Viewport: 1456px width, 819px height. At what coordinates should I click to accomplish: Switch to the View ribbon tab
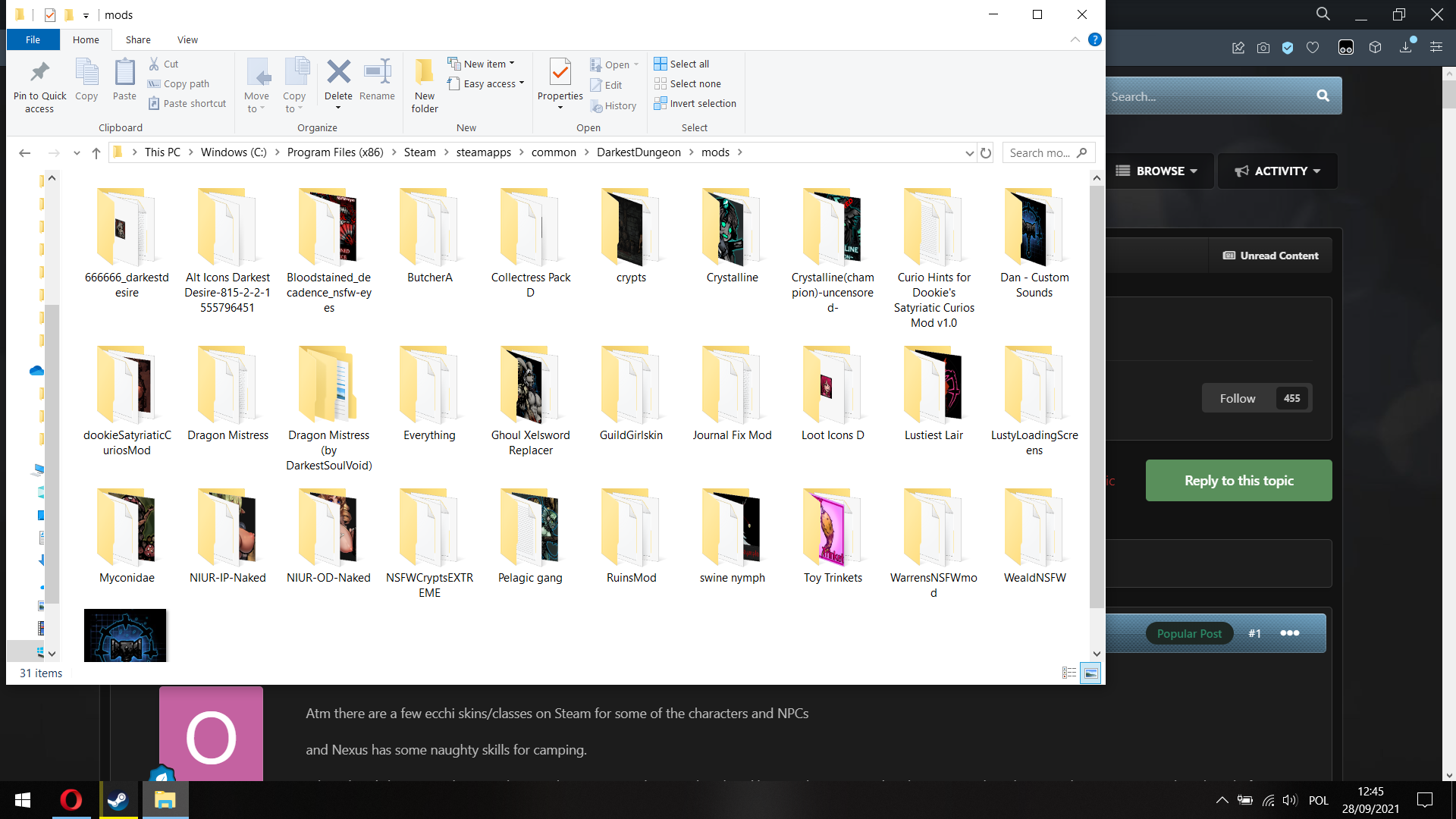[187, 40]
